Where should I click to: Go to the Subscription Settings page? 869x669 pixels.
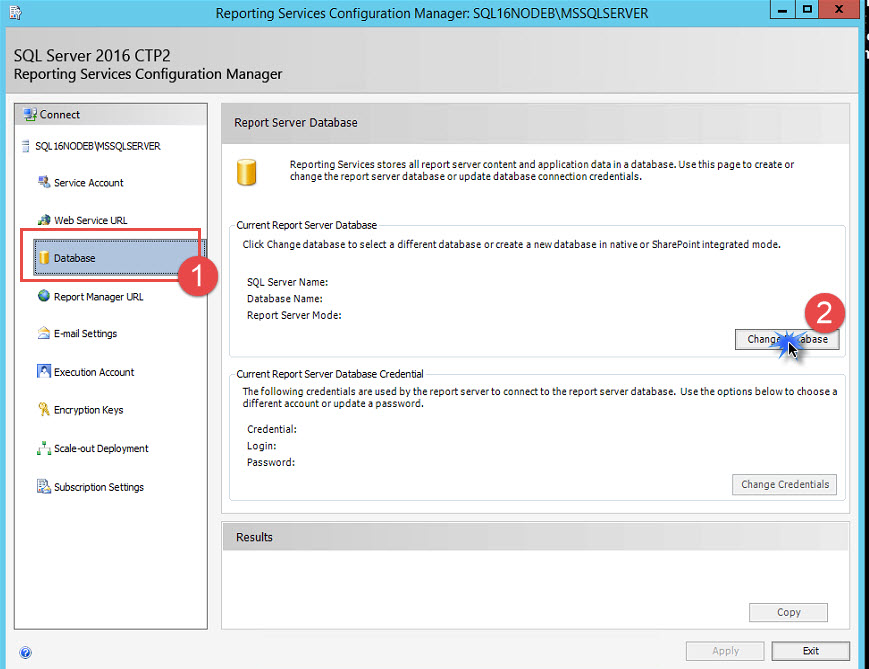(x=99, y=487)
